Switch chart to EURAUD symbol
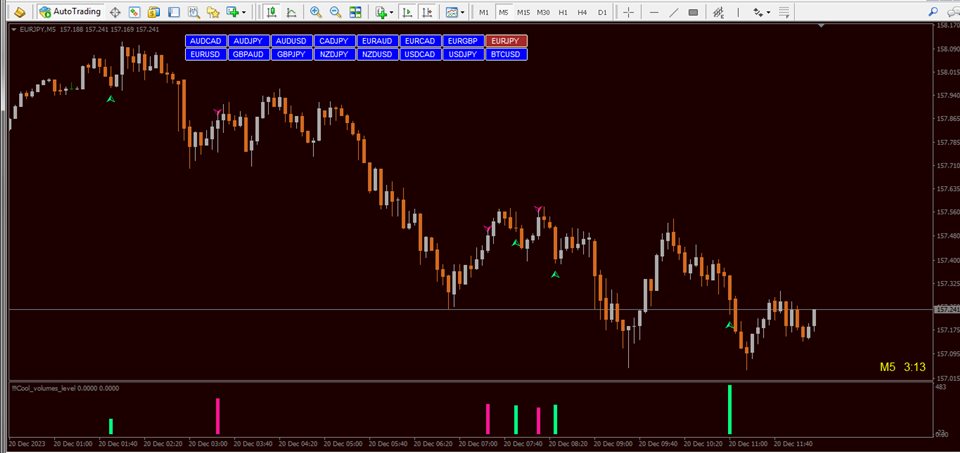 (377, 41)
